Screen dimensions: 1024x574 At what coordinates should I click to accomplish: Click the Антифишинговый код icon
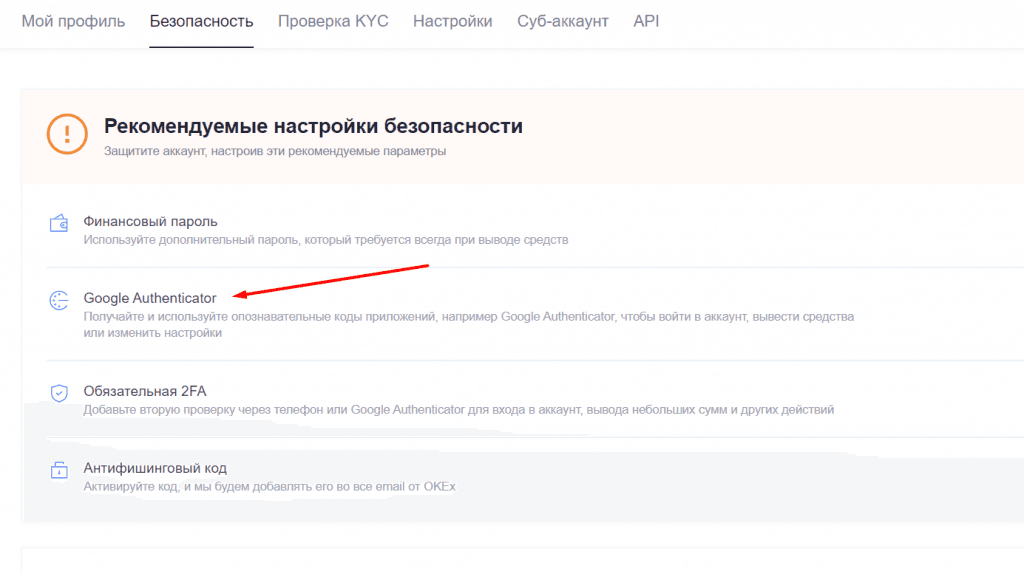(59, 470)
